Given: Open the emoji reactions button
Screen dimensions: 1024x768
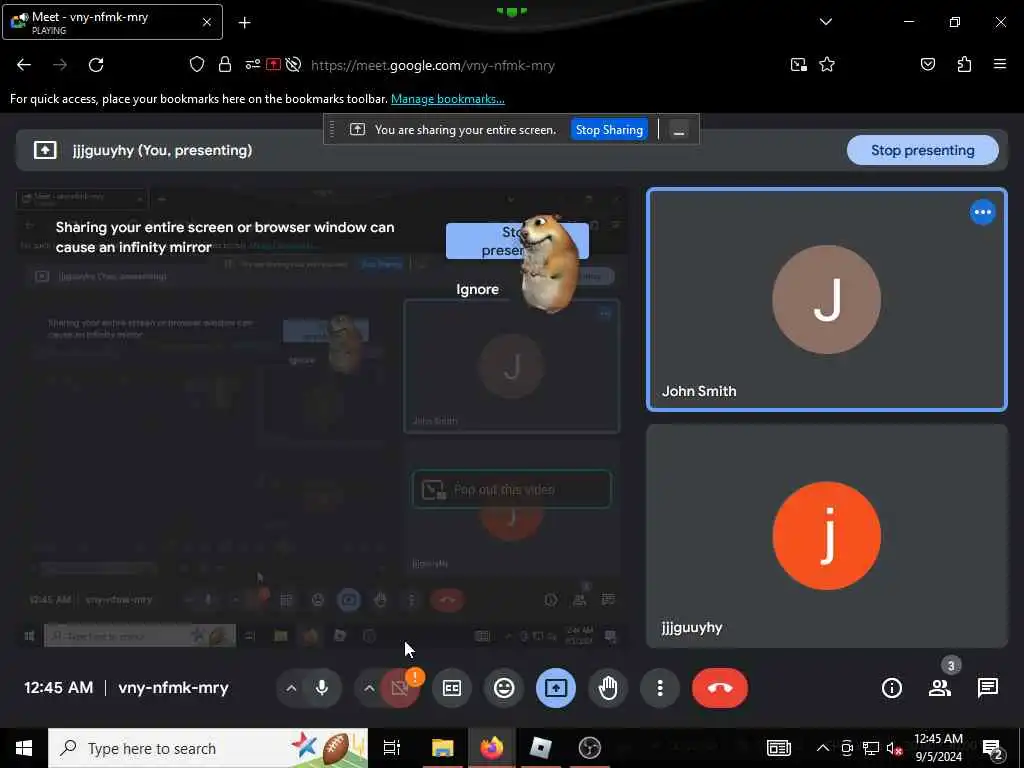Looking at the screenshot, I should pos(504,688).
